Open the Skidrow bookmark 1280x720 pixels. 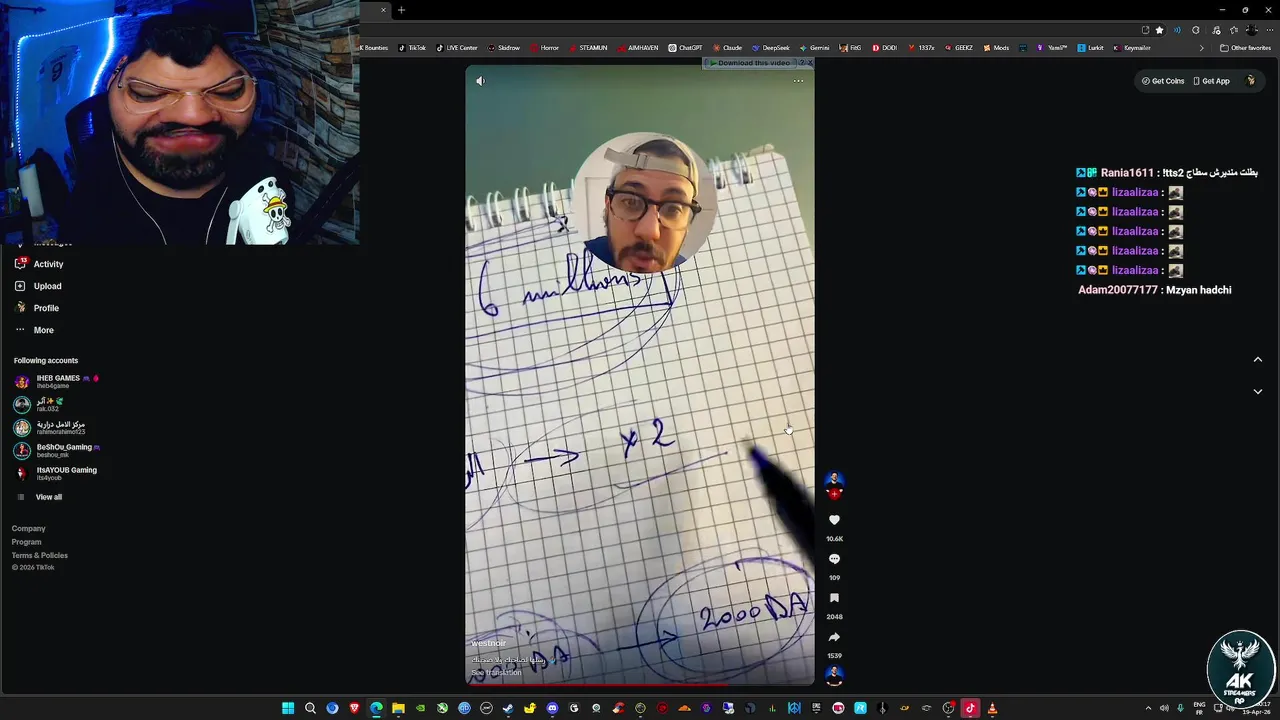click(504, 48)
